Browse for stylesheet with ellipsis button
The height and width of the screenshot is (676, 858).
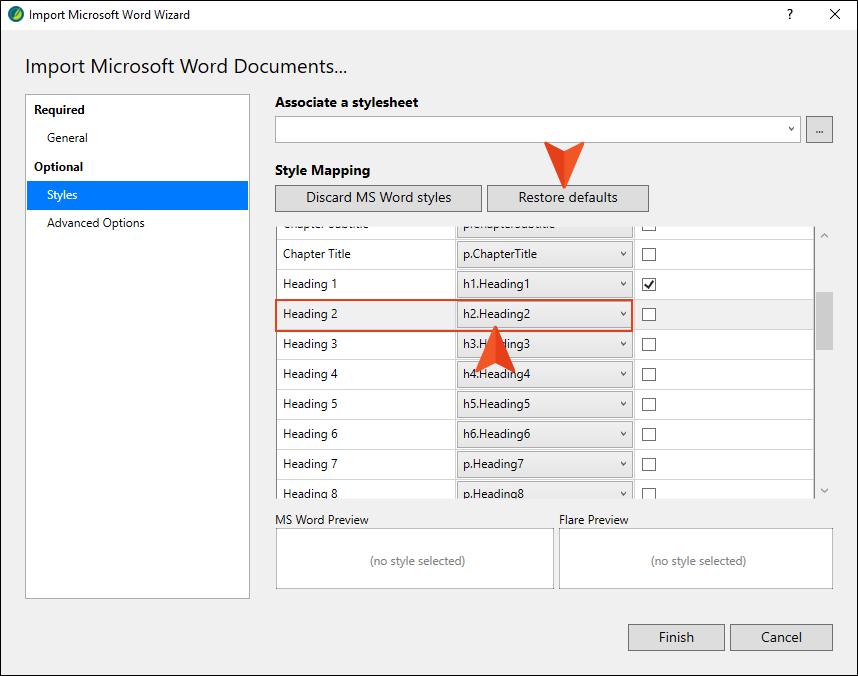click(819, 130)
